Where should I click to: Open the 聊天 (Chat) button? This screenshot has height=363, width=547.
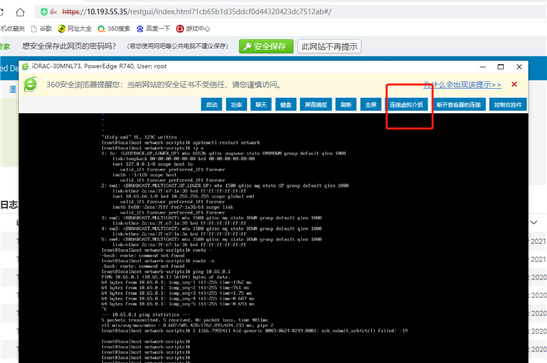pyautogui.click(x=261, y=104)
